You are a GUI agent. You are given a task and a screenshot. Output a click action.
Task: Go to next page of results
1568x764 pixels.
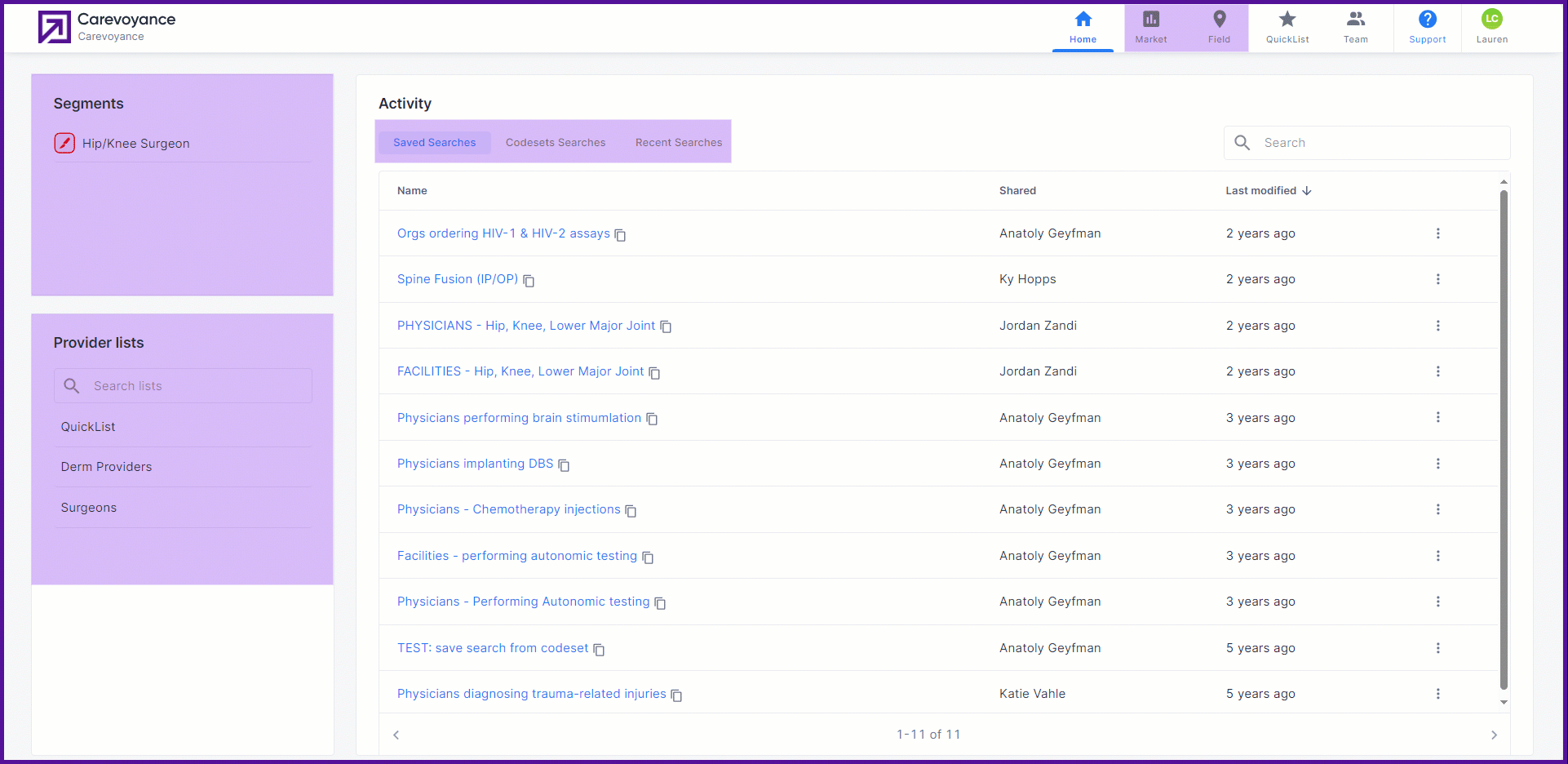click(1494, 735)
